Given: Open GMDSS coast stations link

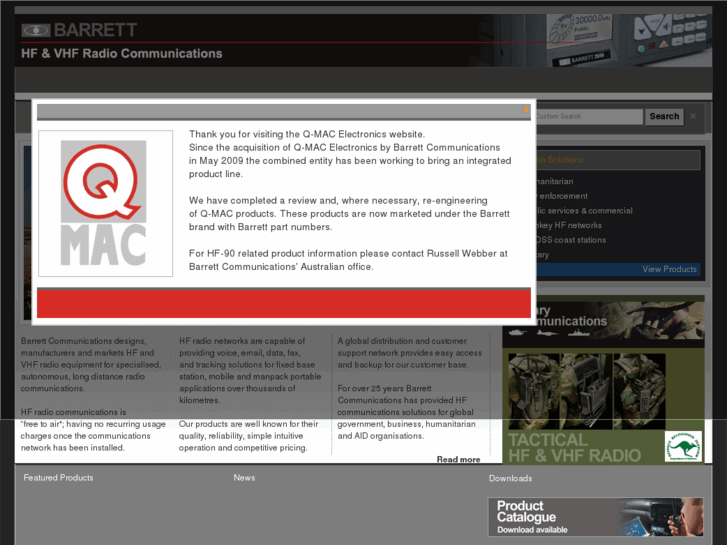Looking at the screenshot, I should point(571,240).
